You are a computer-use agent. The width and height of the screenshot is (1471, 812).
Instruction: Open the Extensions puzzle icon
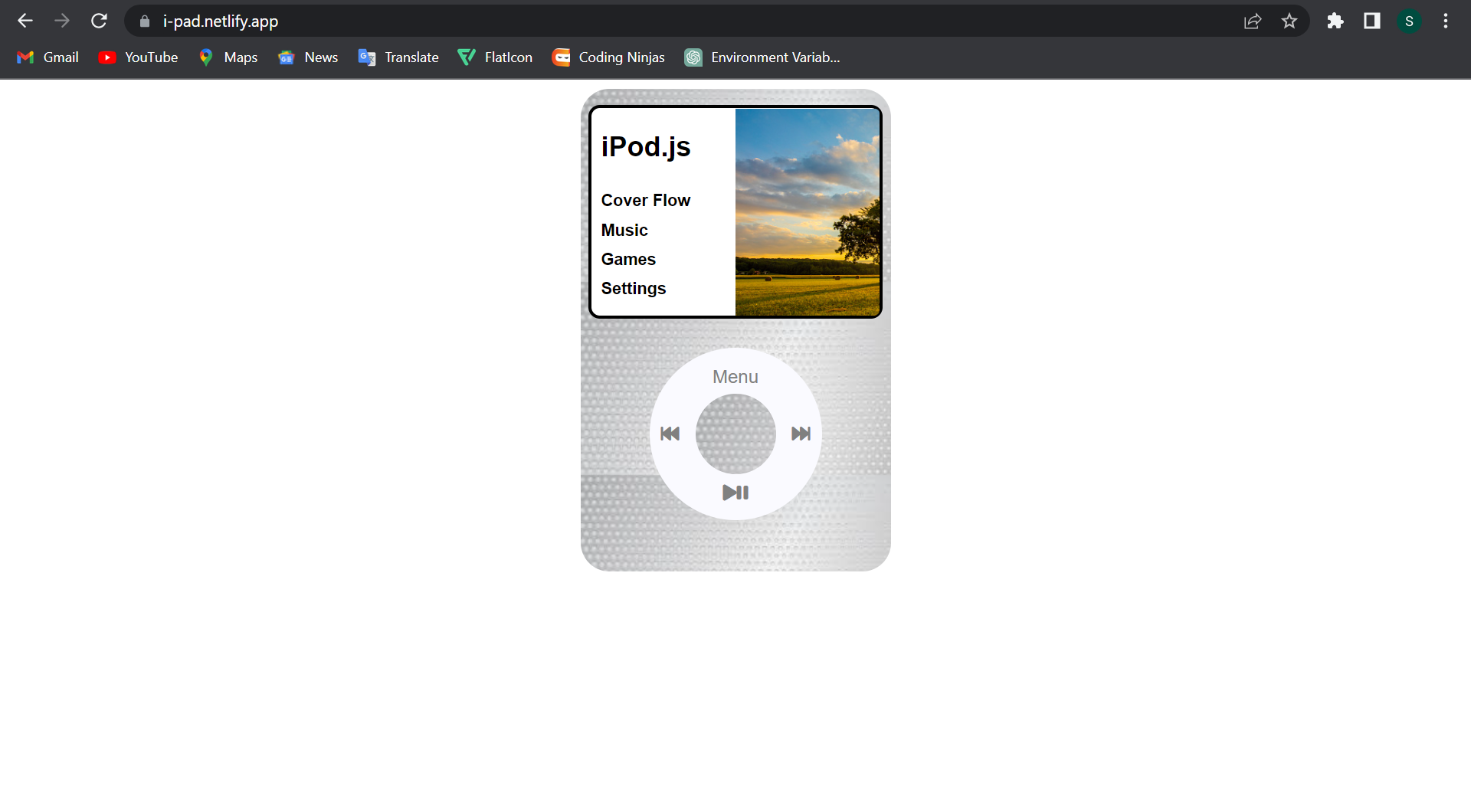[x=1335, y=21]
